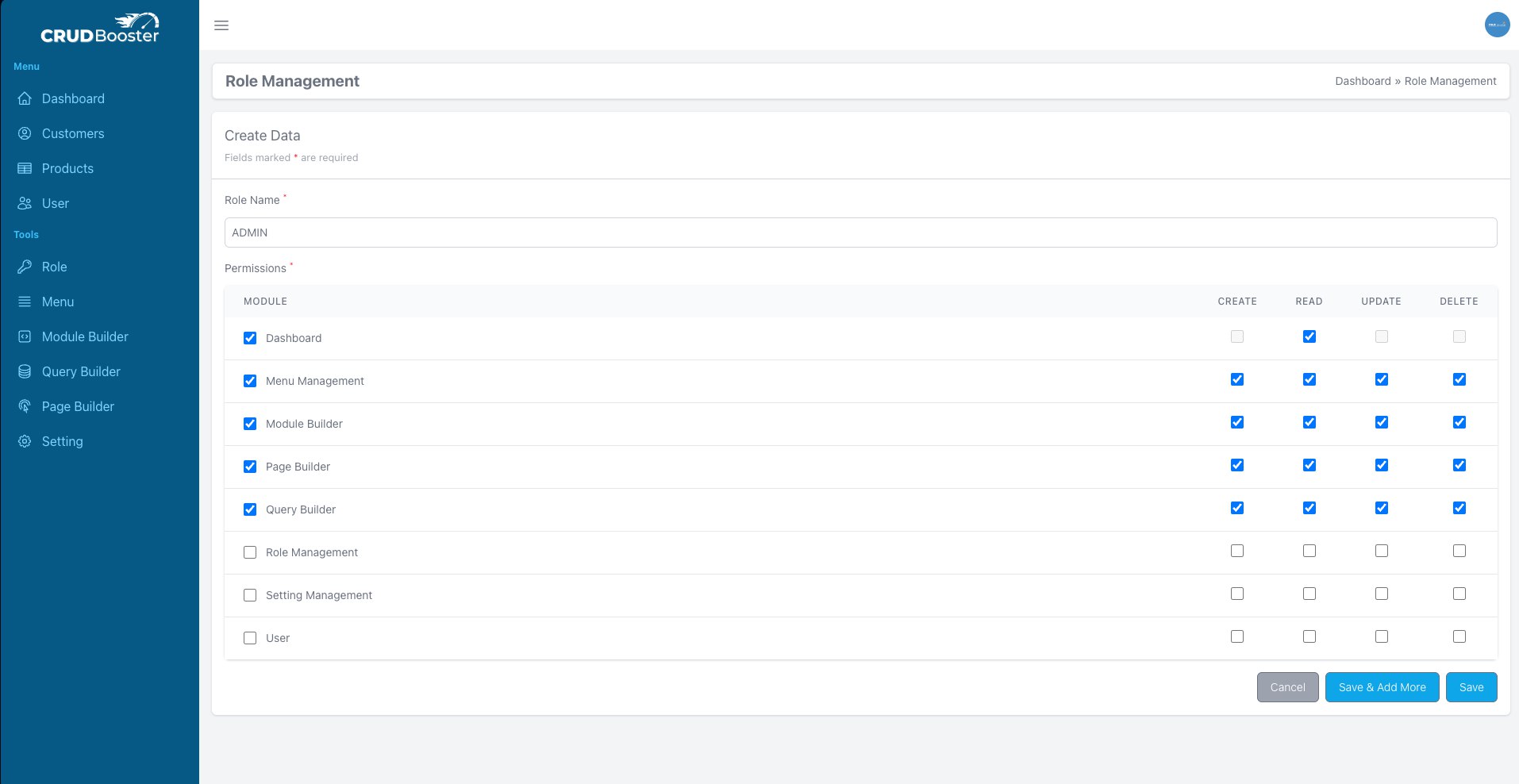This screenshot has height=784, width=1519.
Task: Open the Module Builder tool
Action: coord(85,336)
